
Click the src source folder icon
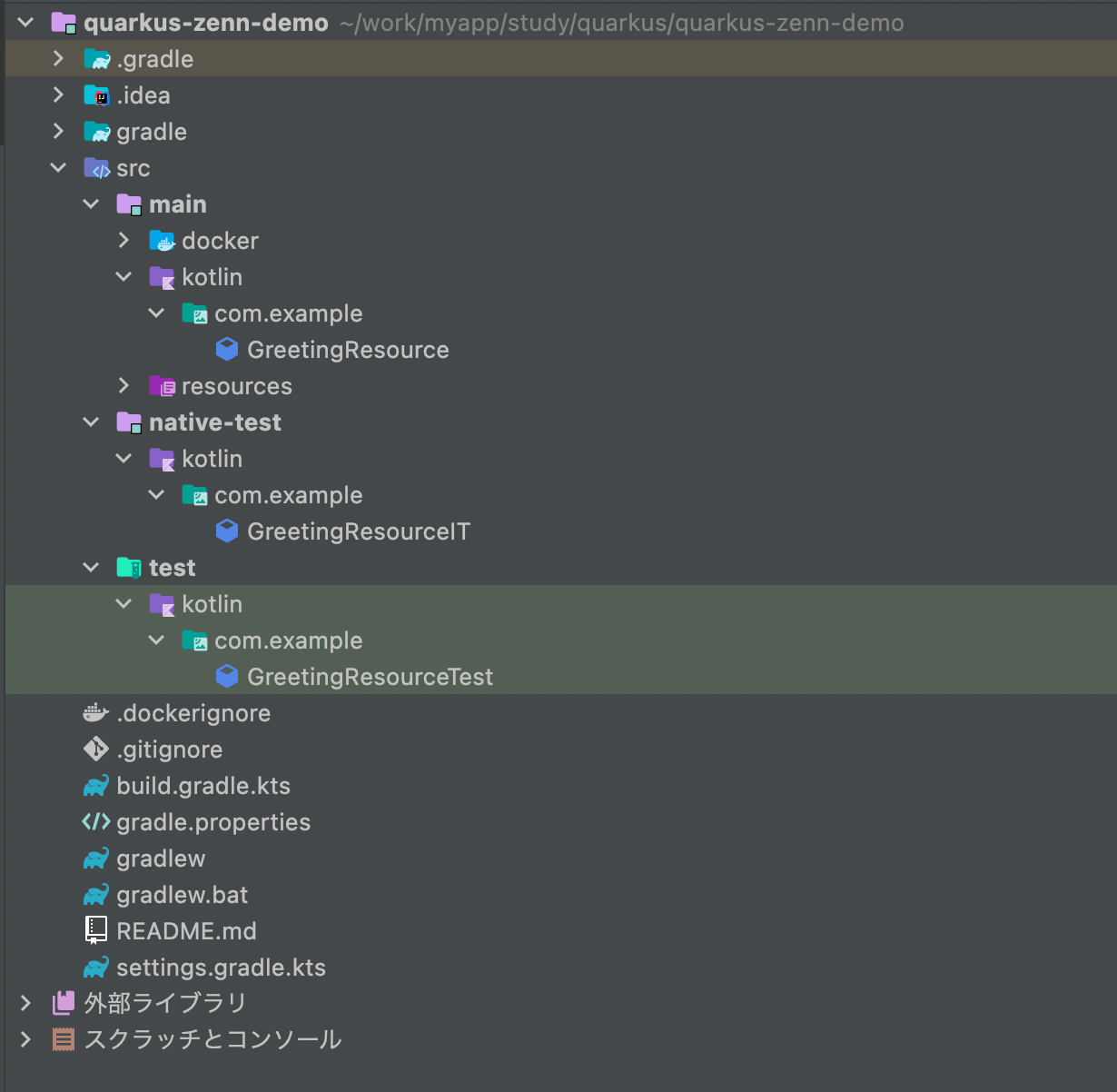point(97,168)
